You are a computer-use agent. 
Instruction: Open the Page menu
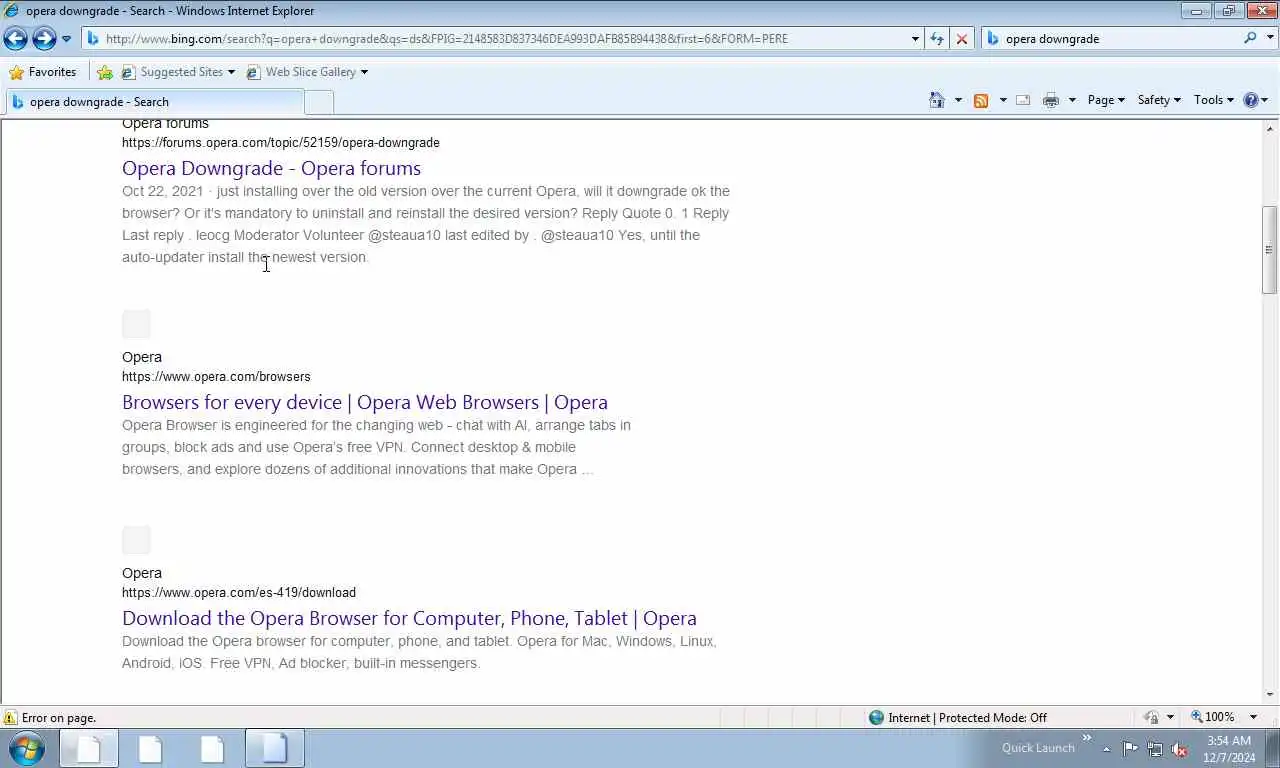click(1106, 100)
